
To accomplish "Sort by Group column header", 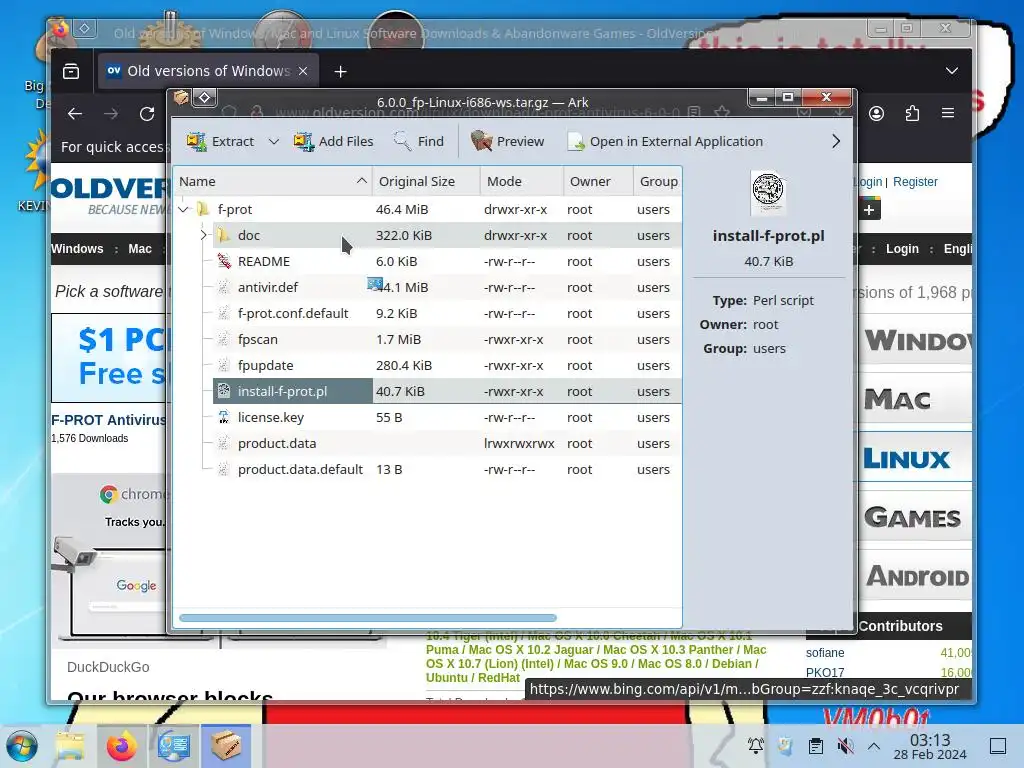I will pyautogui.click(x=658, y=182).
